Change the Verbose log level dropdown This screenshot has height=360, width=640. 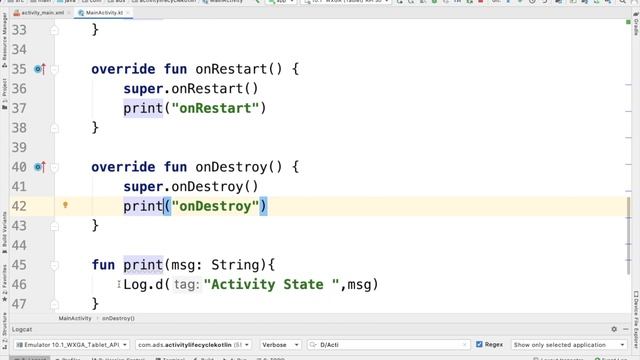[x=280, y=345]
